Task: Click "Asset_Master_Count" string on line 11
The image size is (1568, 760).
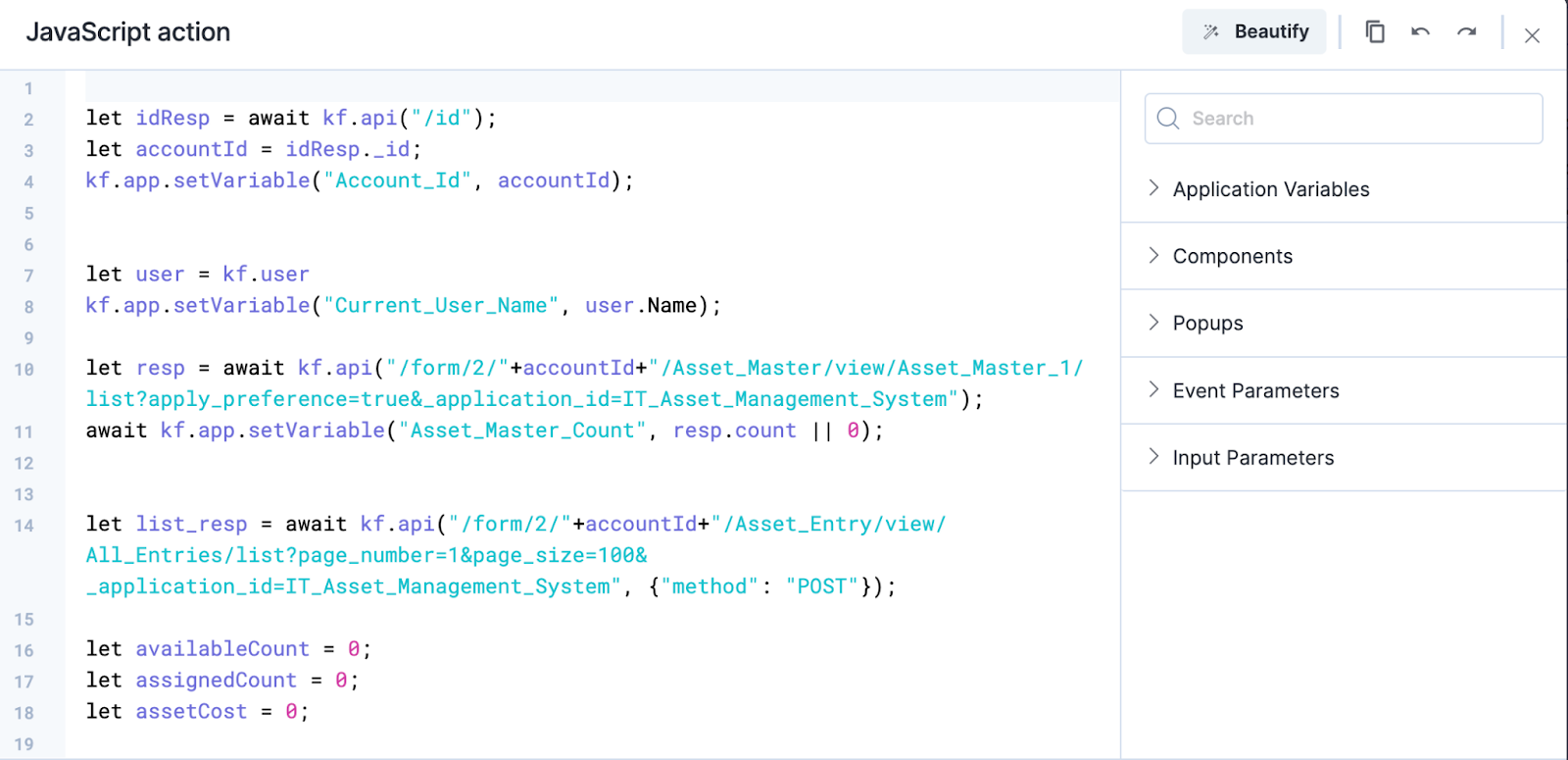Action: (522, 431)
